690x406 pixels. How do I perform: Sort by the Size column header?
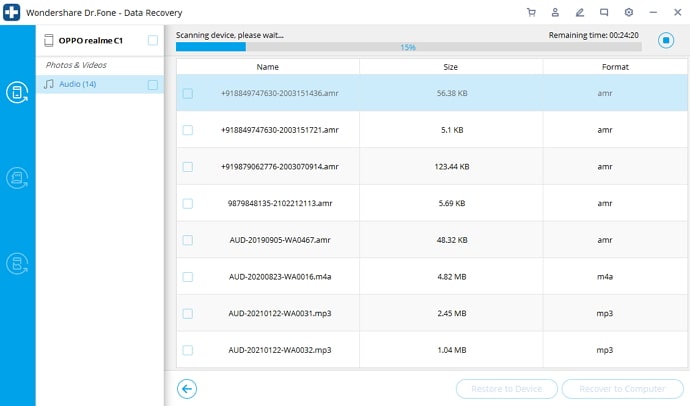(451, 67)
